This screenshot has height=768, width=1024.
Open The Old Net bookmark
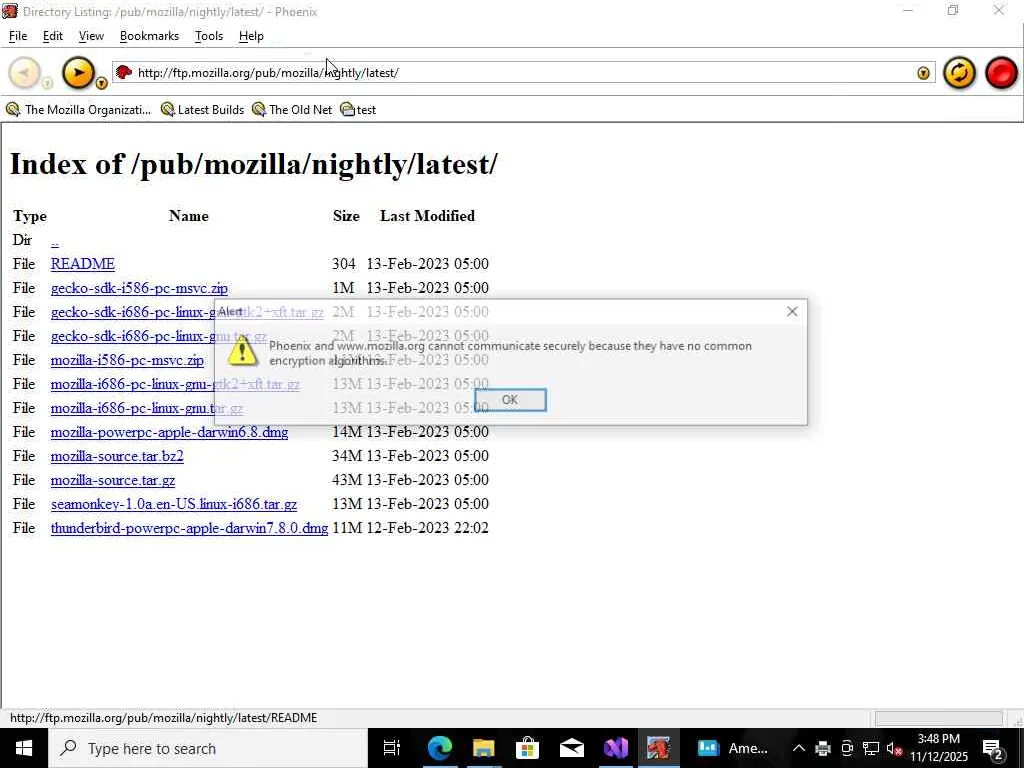(x=292, y=110)
